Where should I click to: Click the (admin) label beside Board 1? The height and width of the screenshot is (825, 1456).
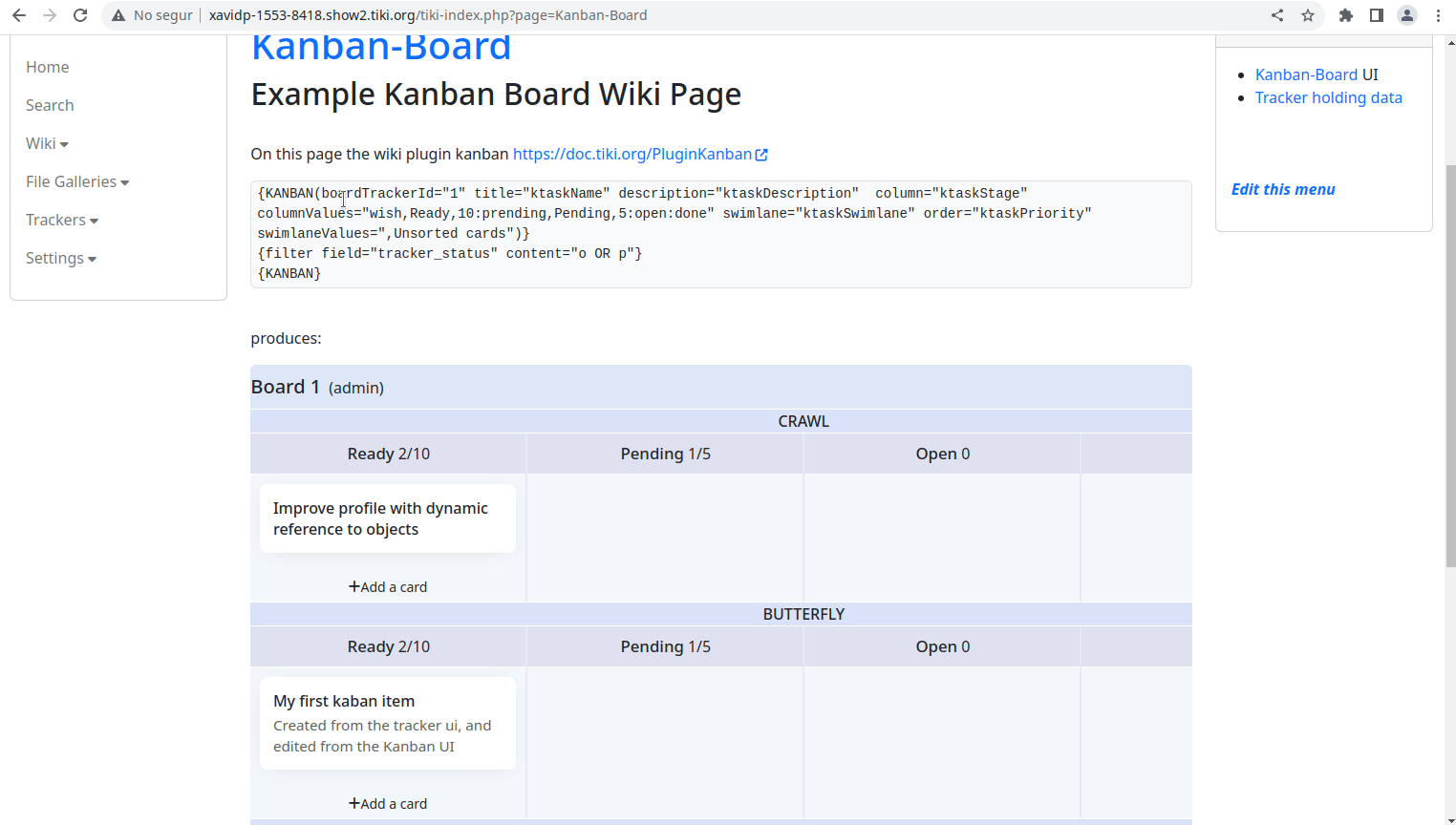click(356, 388)
